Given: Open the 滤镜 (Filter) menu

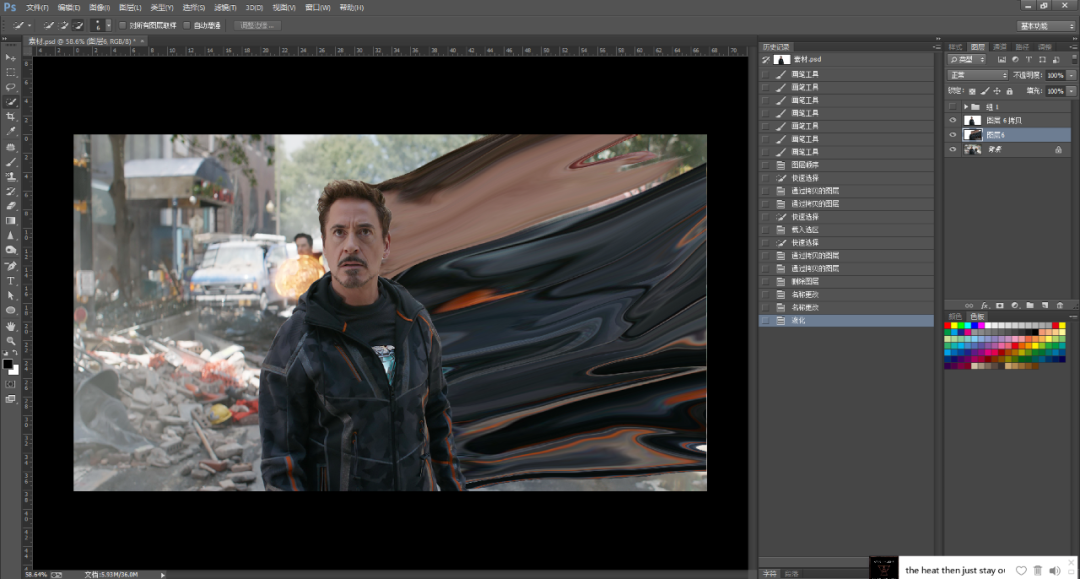Looking at the screenshot, I should [225, 8].
